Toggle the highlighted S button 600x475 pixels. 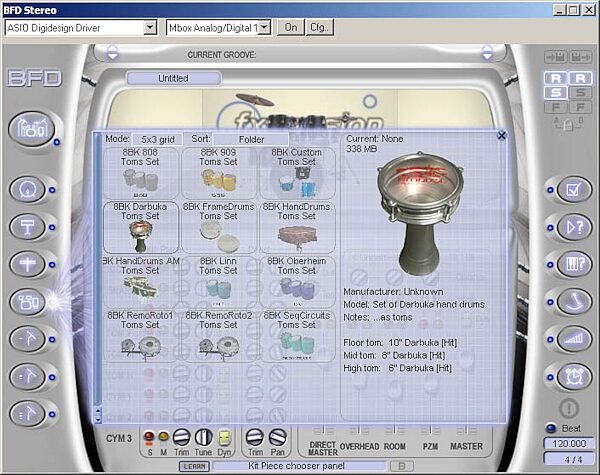point(556,92)
